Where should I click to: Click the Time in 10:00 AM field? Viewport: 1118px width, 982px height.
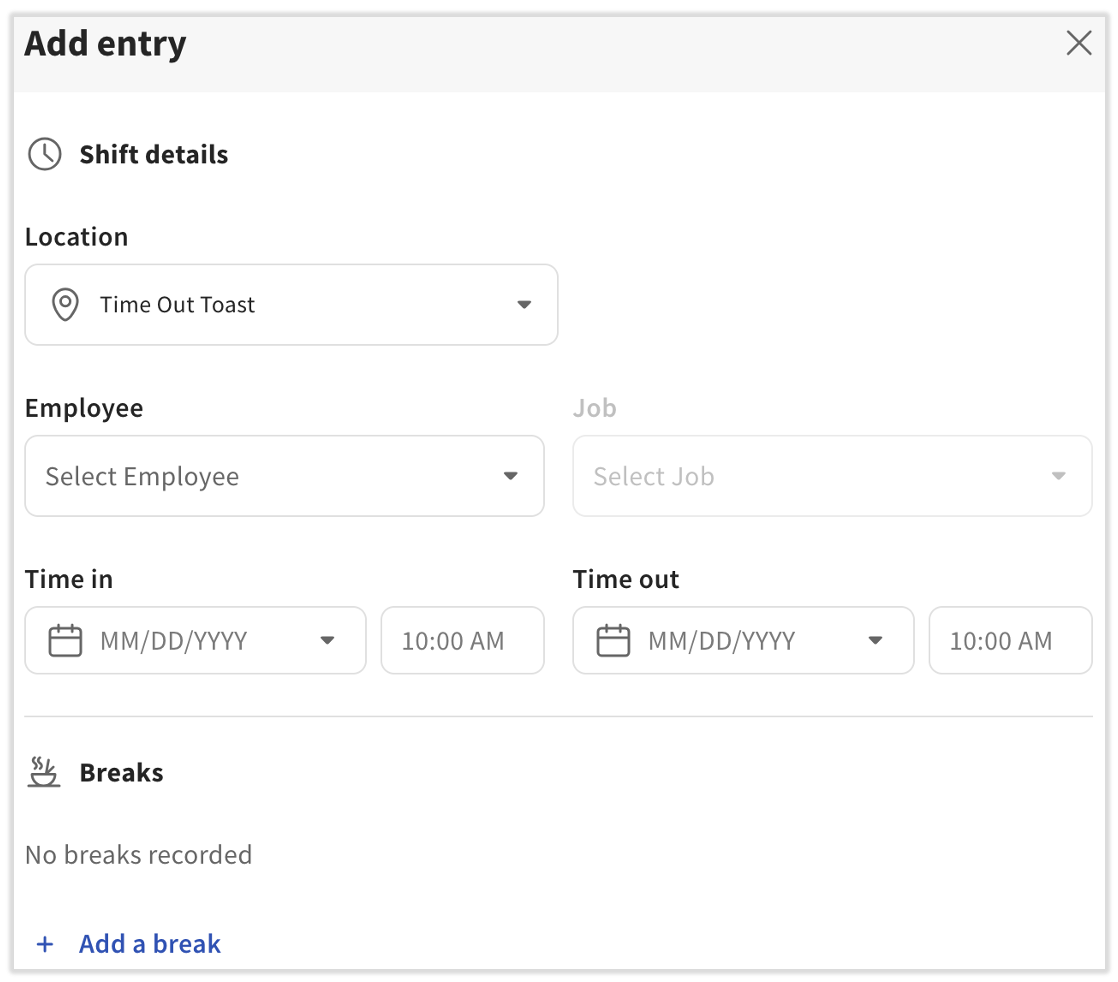point(462,640)
